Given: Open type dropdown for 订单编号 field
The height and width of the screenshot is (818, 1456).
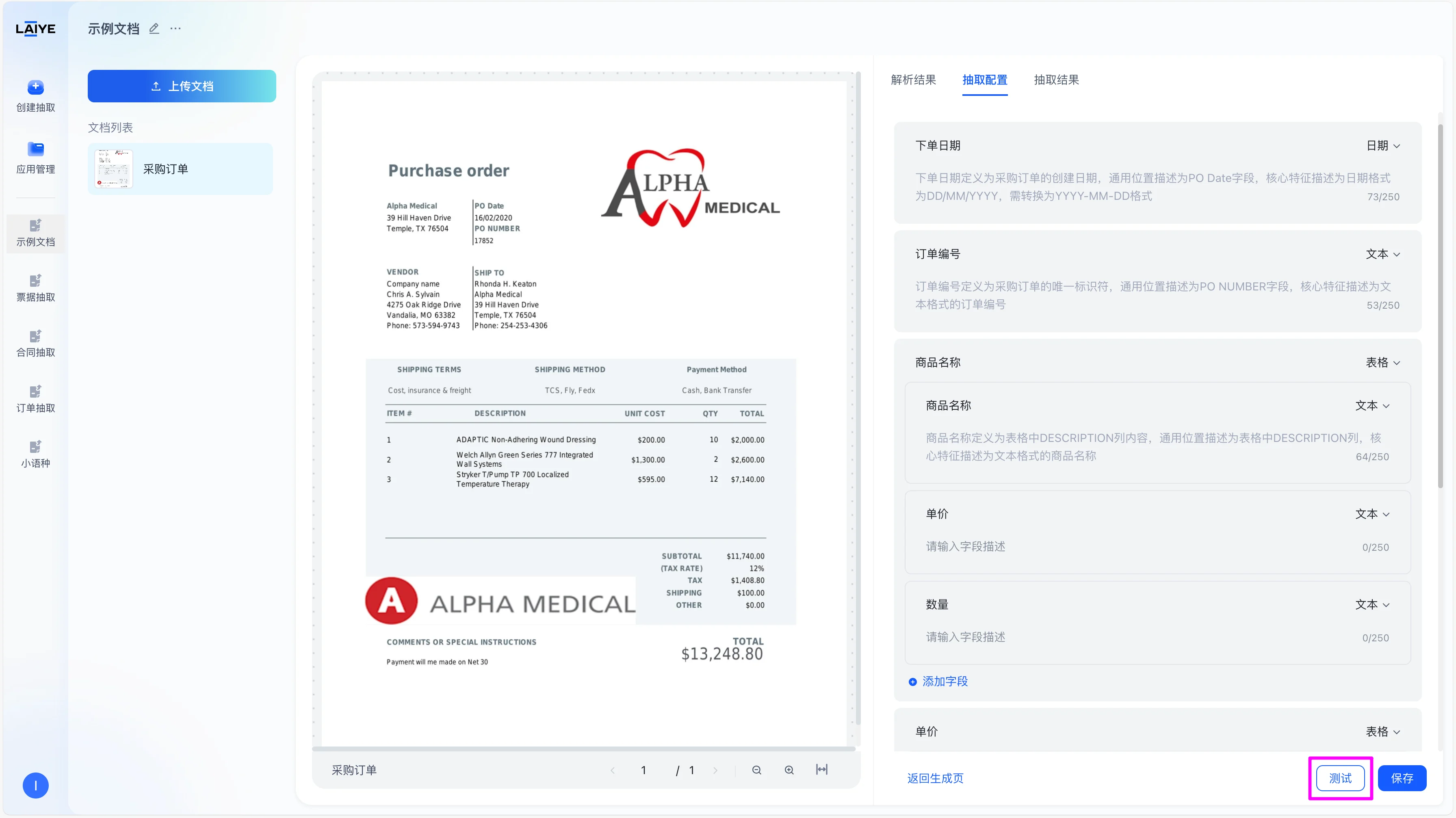Looking at the screenshot, I should [x=1383, y=254].
